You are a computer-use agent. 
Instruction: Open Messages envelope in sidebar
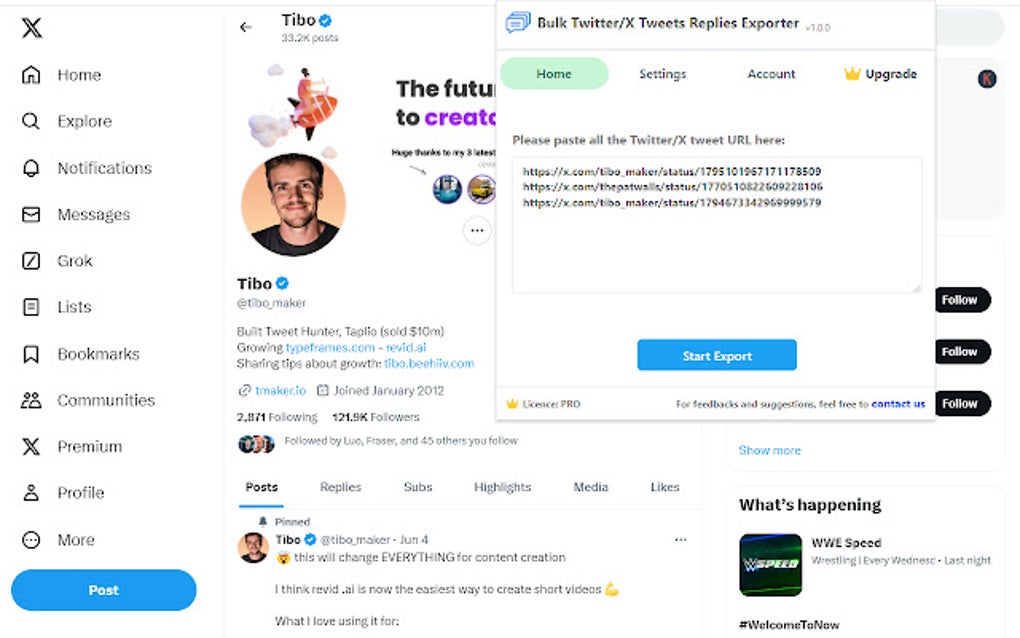pos(31,214)
